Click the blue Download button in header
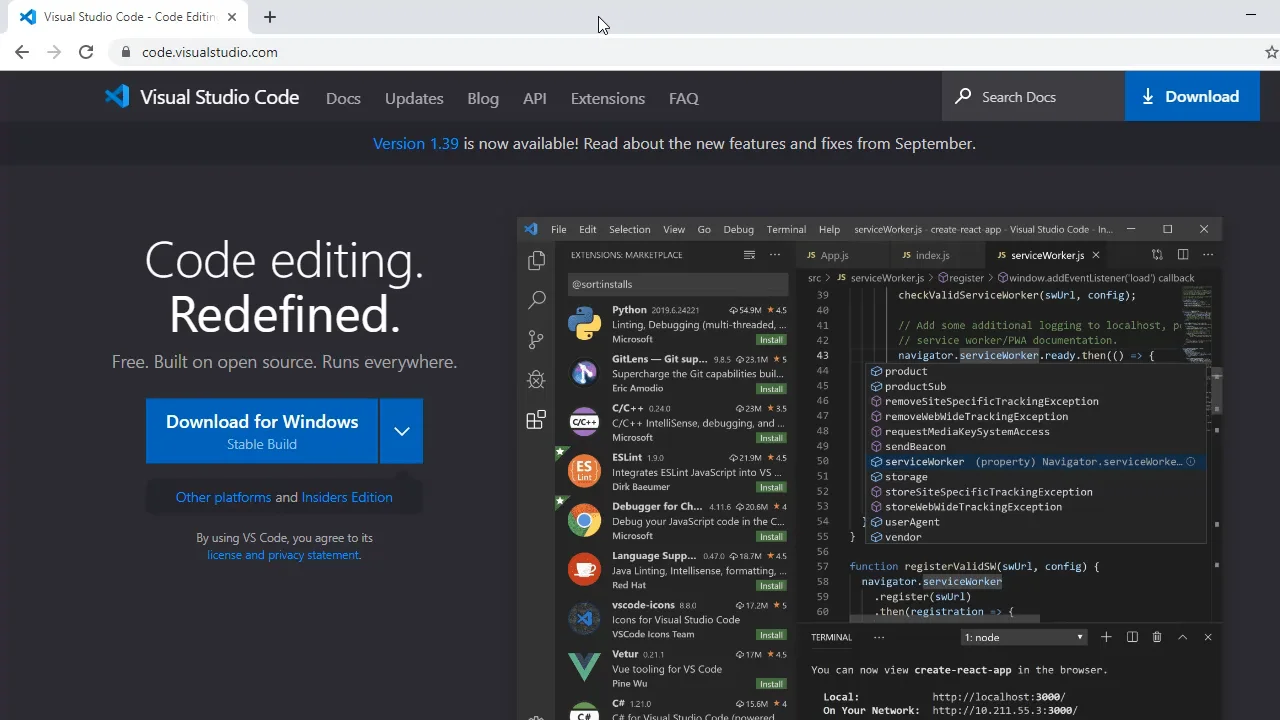Screen dimensions: 1280x720 (x=1192, y=96)
